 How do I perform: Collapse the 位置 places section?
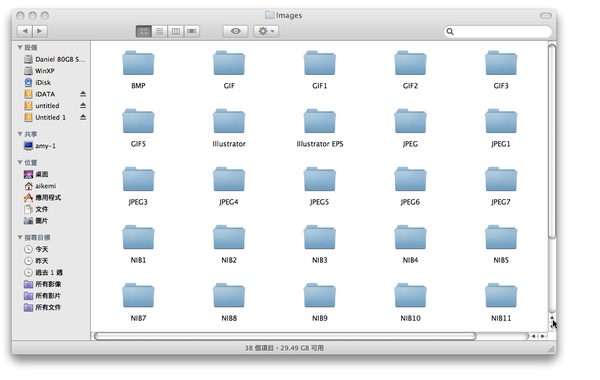20,162
